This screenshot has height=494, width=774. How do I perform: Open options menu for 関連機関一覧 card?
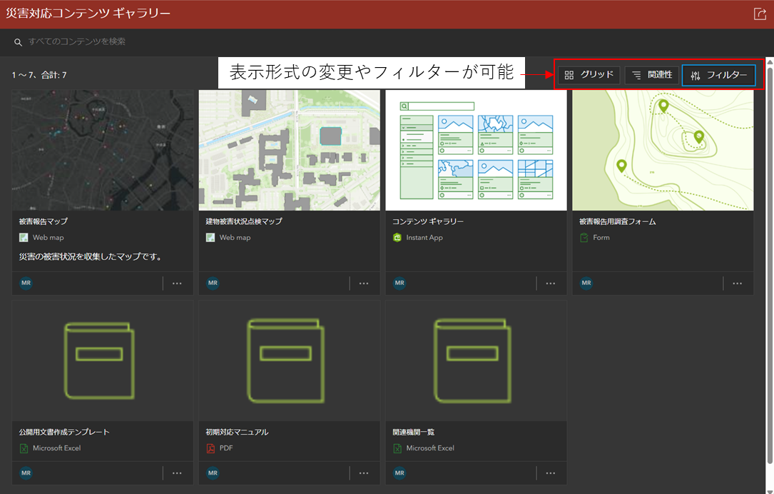(551, 473)
